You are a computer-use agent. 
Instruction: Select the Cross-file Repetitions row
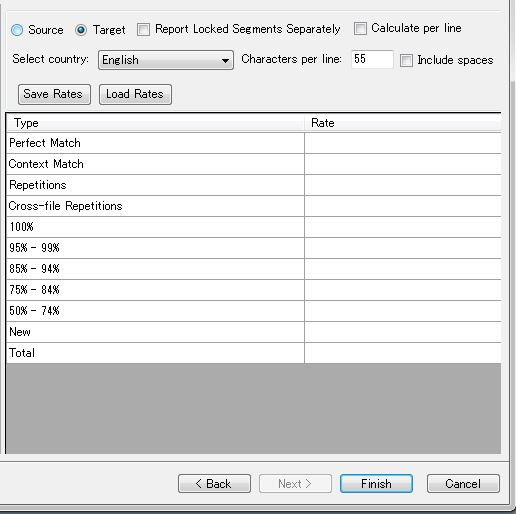(253, 206)
